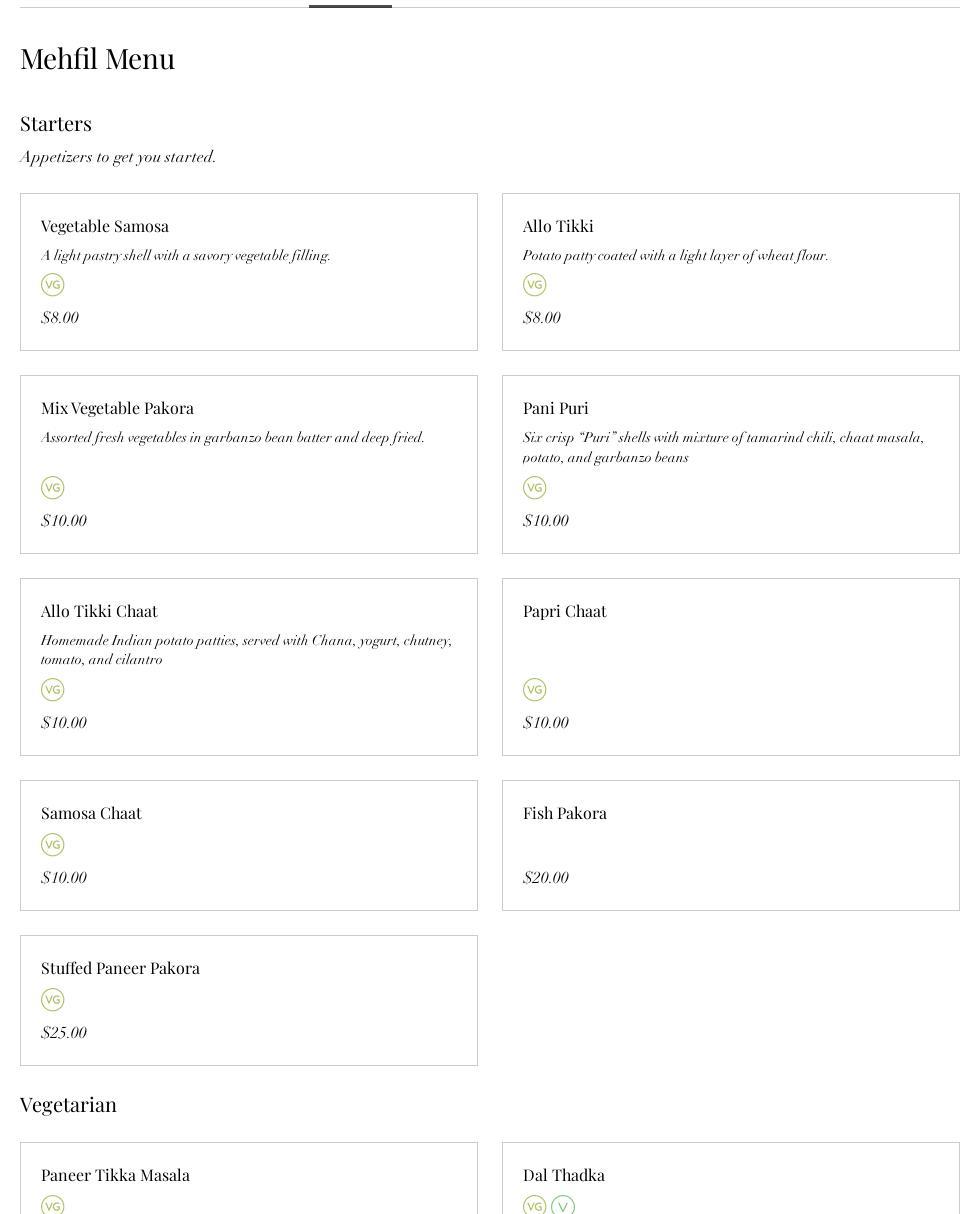The image size is (965, 1214).
Task: Open the Fish Pakora item
Action: [565, 814]
